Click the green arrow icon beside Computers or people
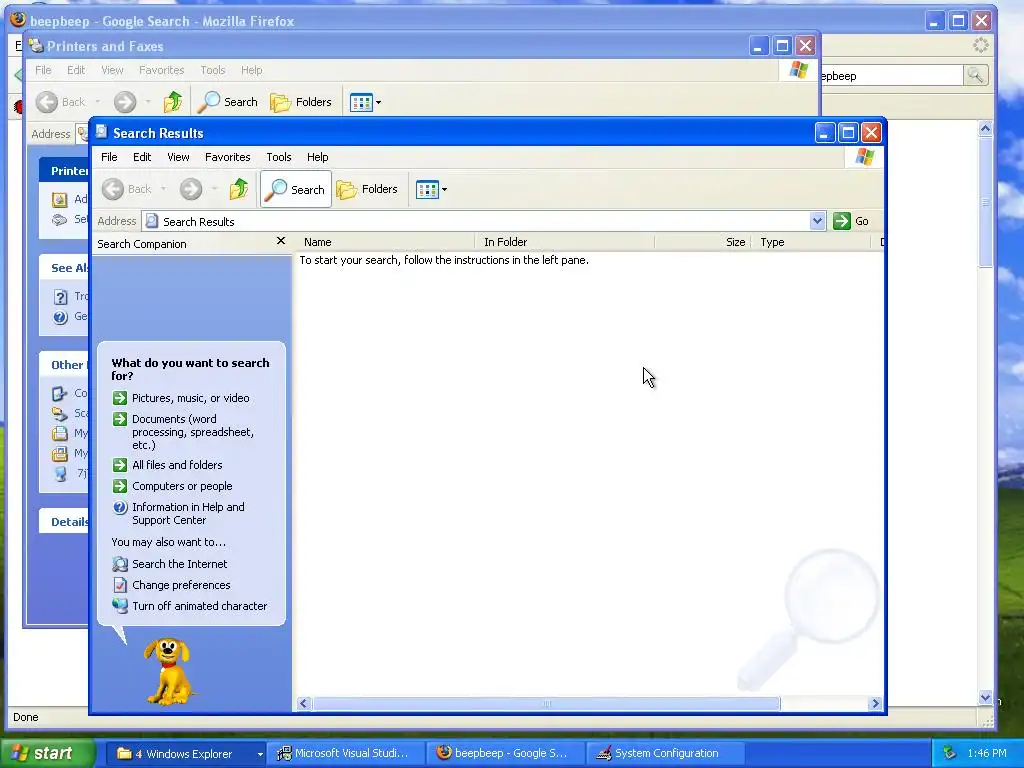Viewport: 1024px width, 768px height. (120, 486)
